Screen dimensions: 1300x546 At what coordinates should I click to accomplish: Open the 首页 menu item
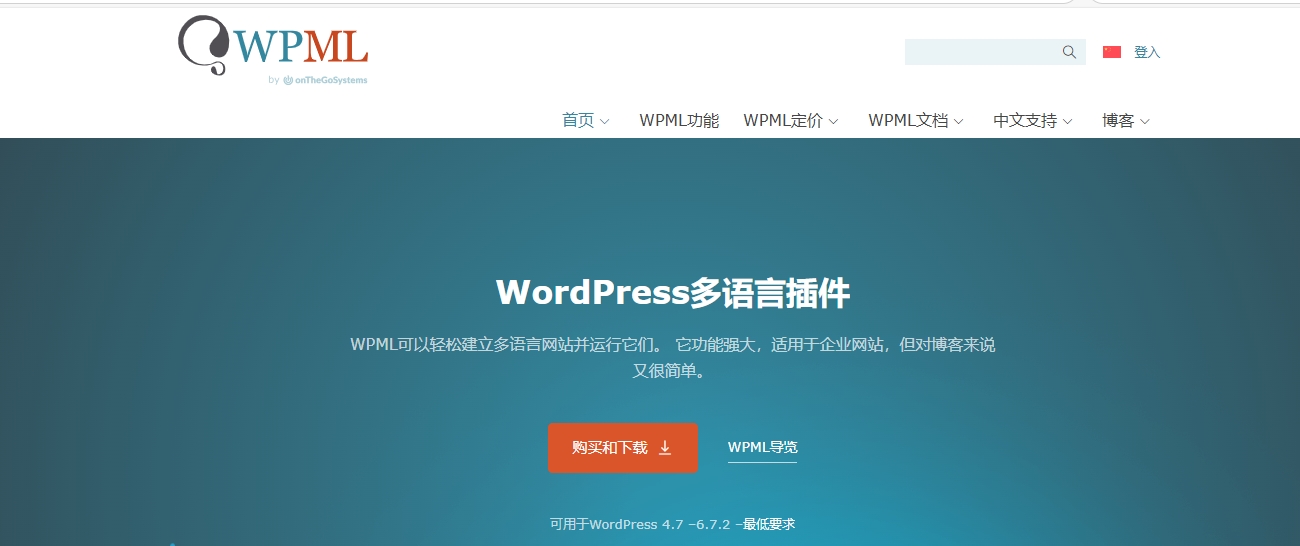[x=578, y=121]
